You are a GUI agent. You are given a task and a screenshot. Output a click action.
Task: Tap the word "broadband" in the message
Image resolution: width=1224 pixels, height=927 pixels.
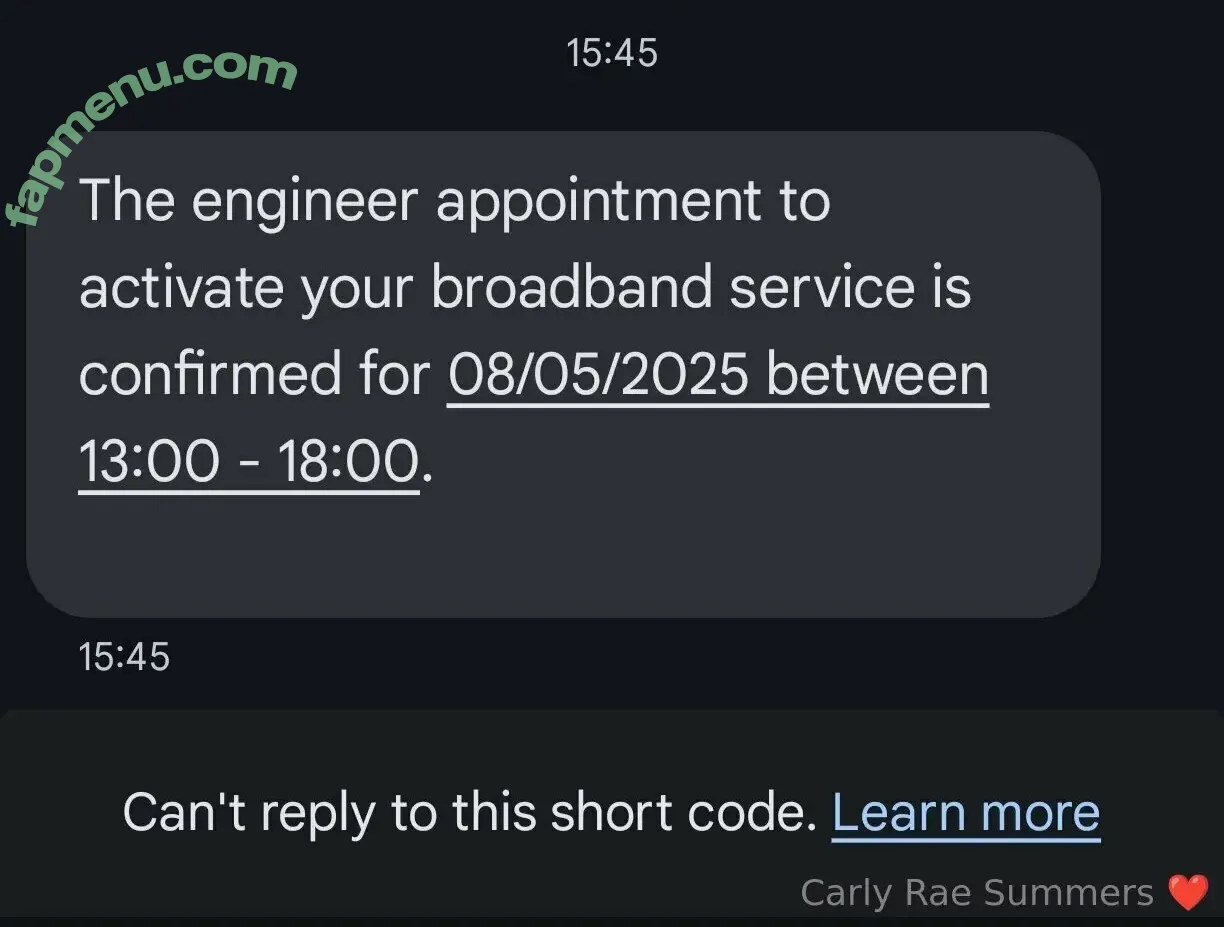pyautogui.click(x=572, y=288)
